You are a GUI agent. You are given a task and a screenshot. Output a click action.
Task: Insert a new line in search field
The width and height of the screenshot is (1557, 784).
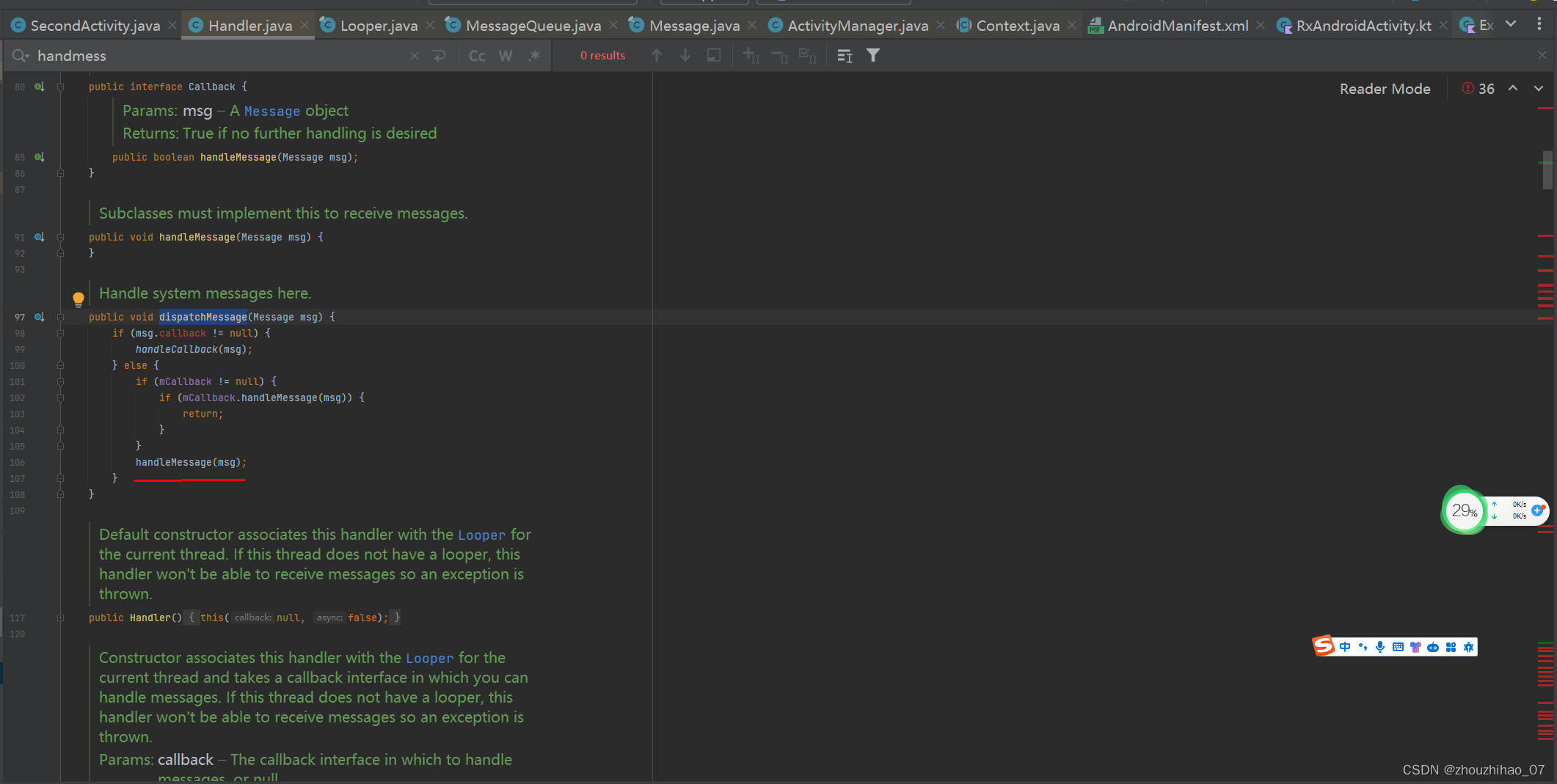[440, 56]
